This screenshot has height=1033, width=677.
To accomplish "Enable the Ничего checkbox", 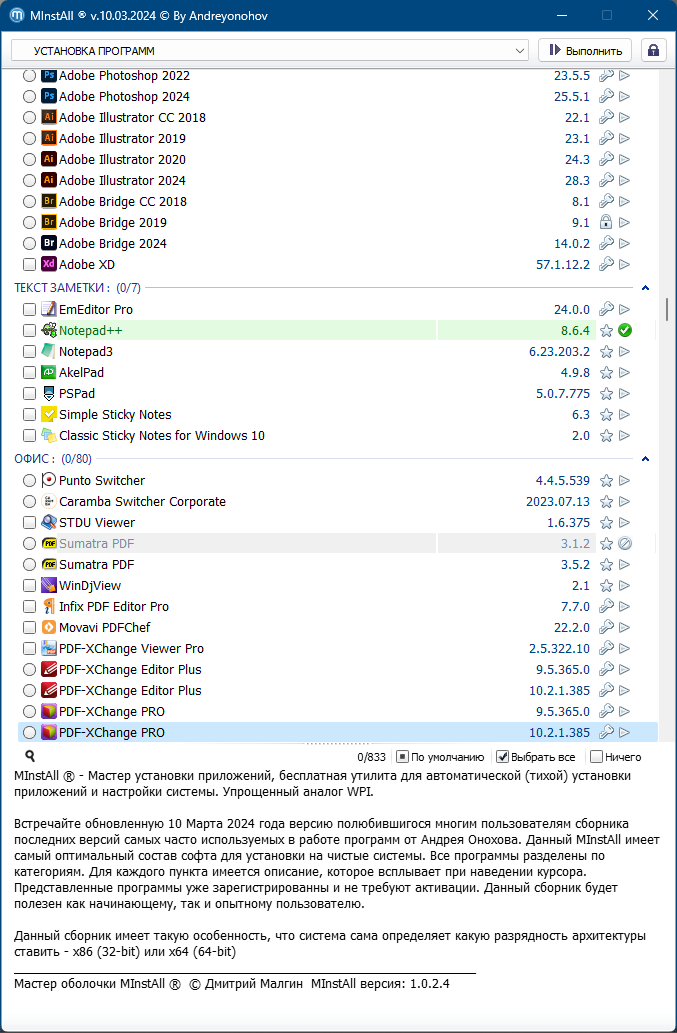I will pyautogui.click(x=596, y=757).
